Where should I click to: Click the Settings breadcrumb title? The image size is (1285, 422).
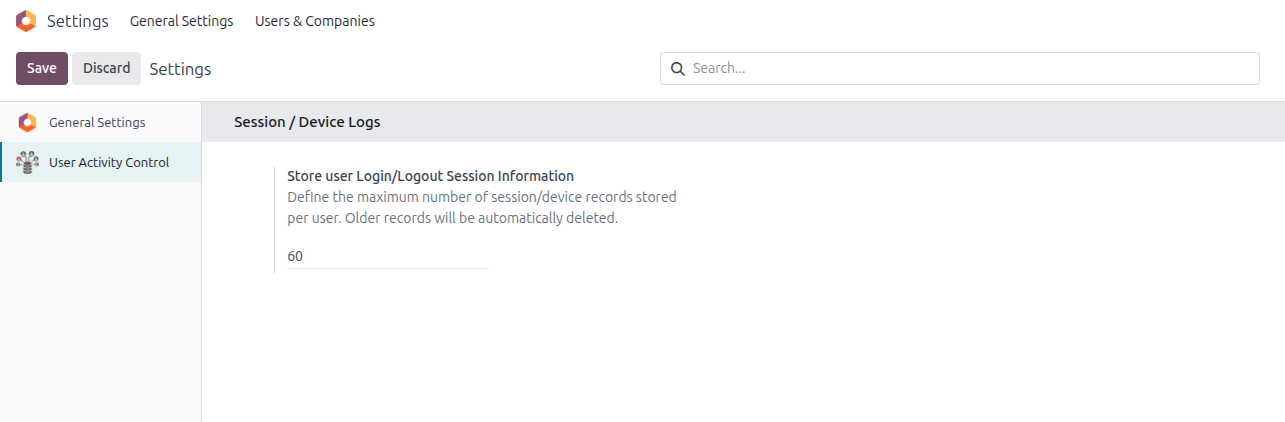point(180,69)
